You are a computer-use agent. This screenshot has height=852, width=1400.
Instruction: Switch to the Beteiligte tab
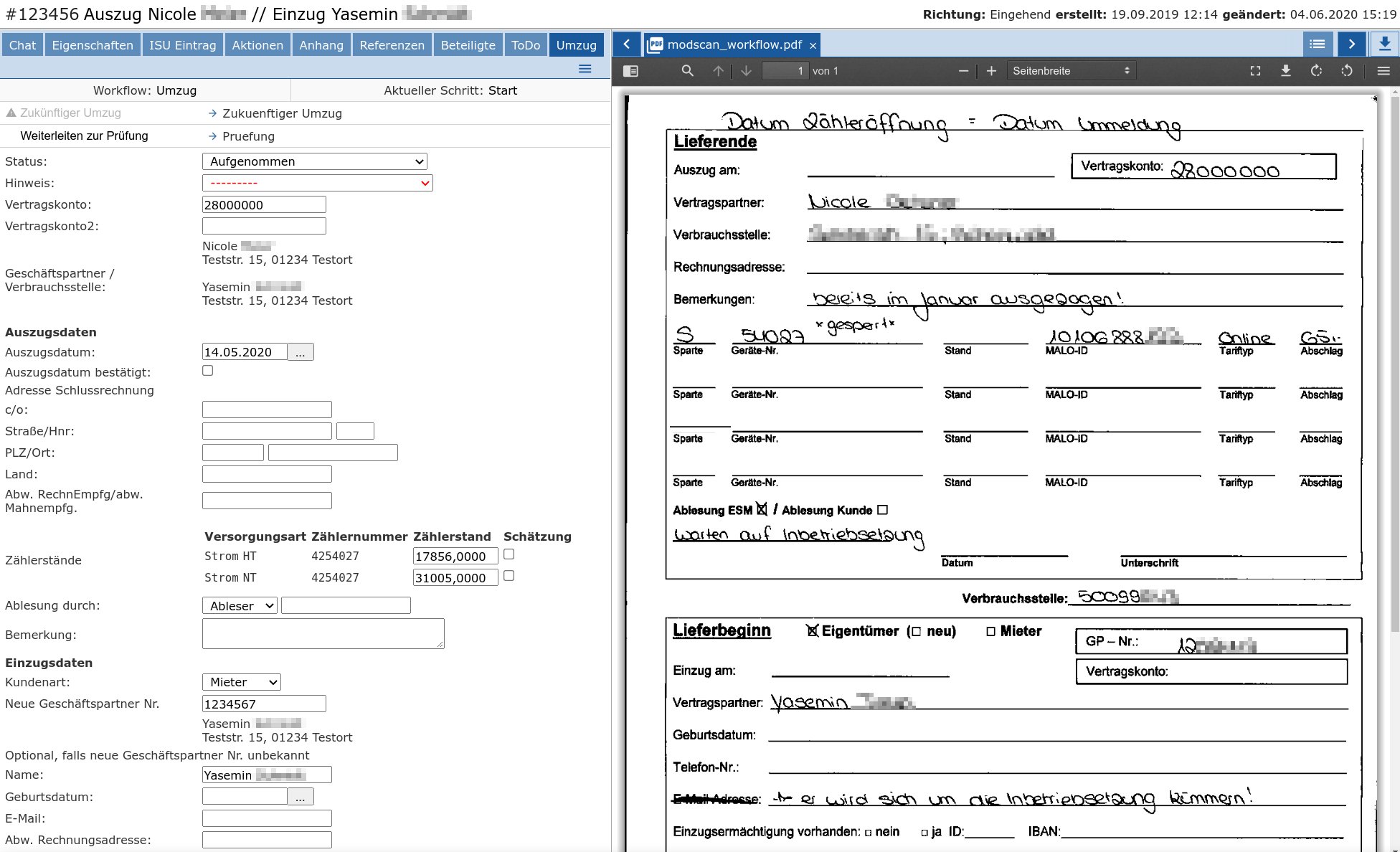pos(468,45)
